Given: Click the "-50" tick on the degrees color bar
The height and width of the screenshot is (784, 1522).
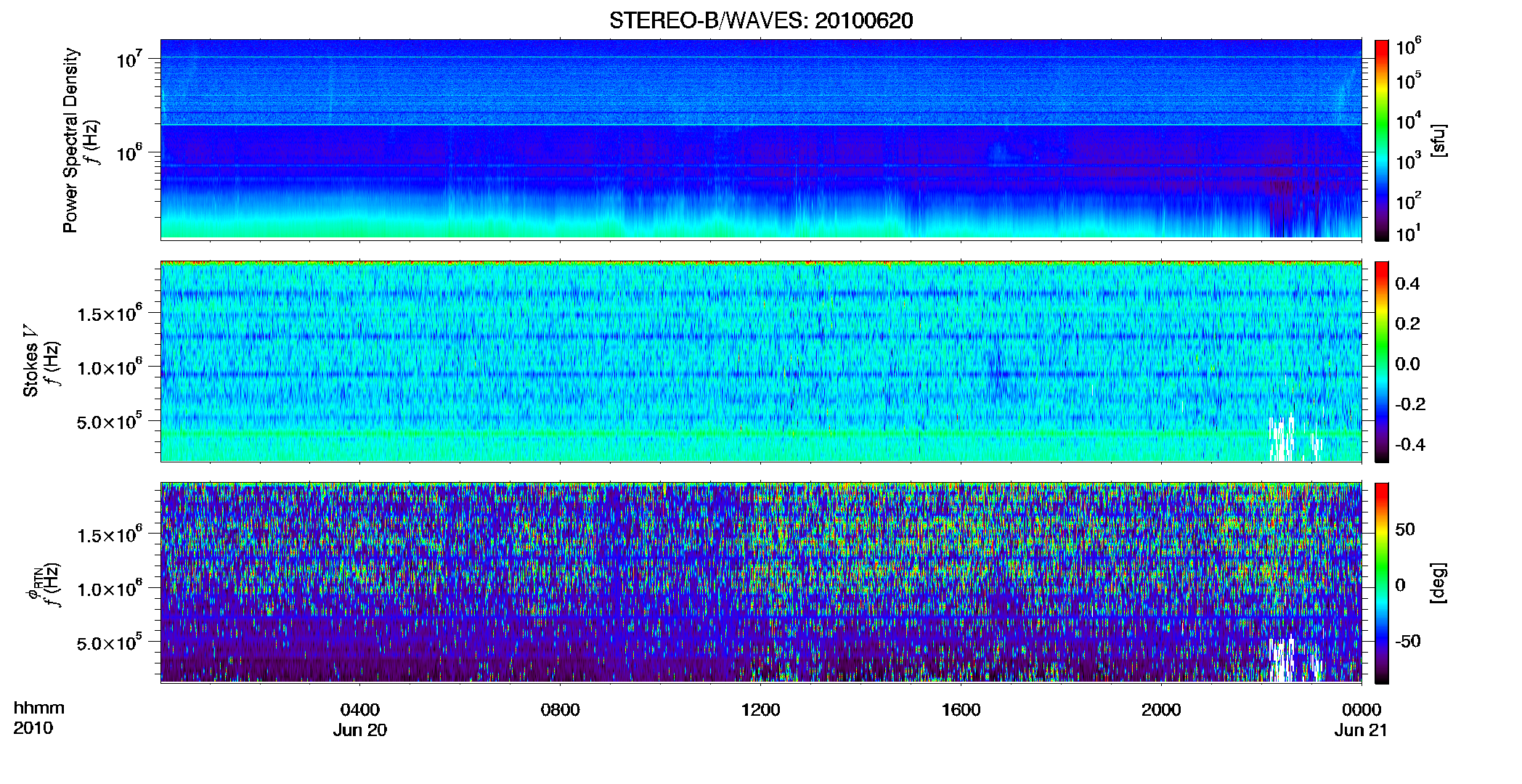Looking at the screenshot, I should [x=1408, y=641].
